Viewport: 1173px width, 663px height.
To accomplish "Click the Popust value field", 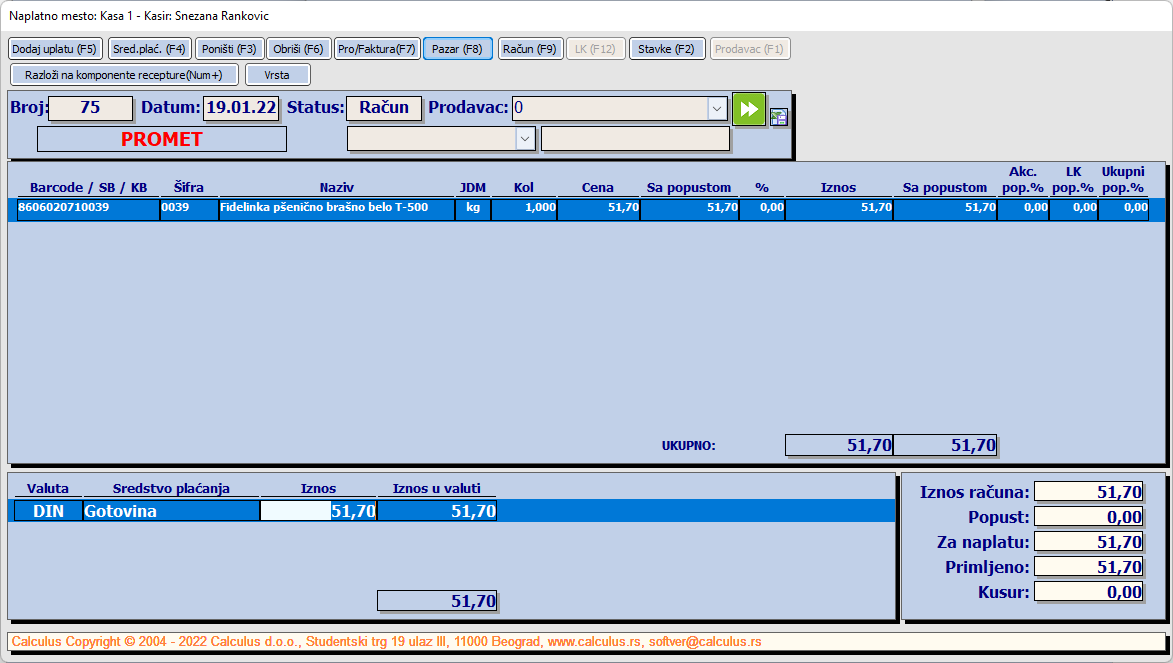I will [x=1088, y=517].
